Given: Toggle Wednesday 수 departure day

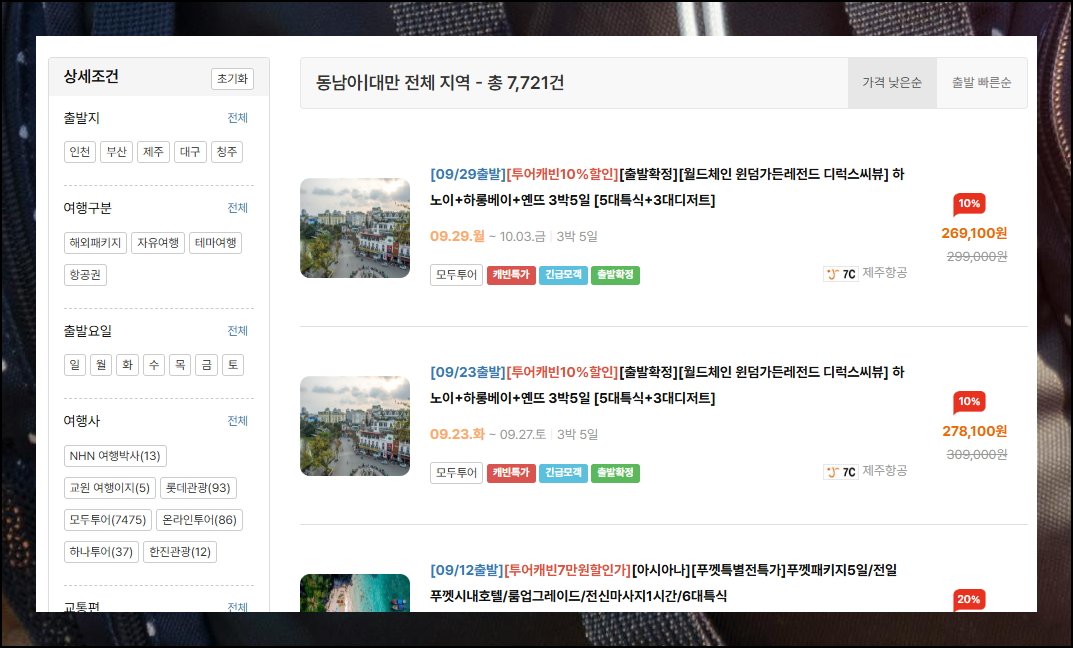Looking at the screenshot, I should [x=154, y=365].
